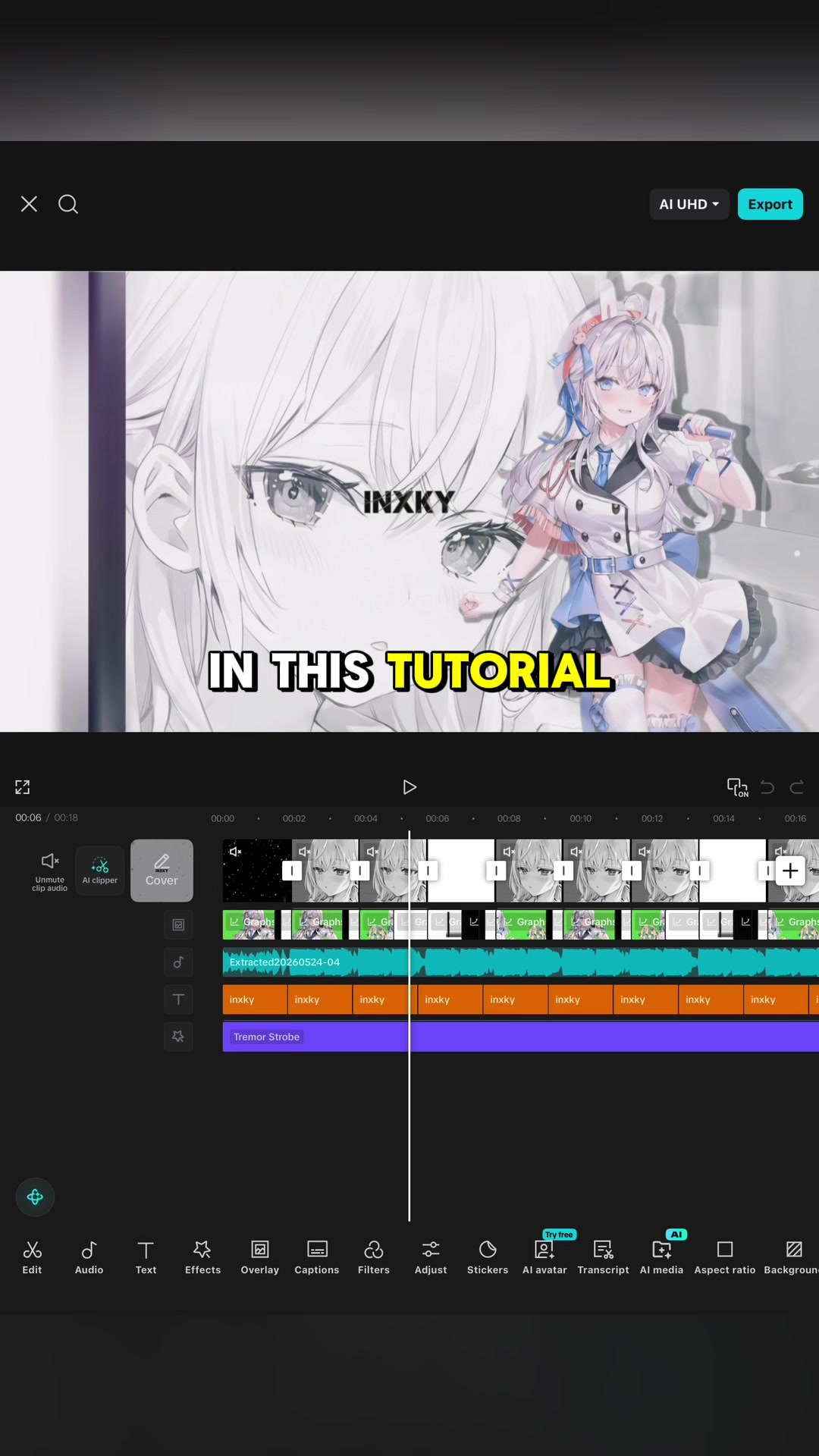Open AI clipper
819x1456 pixels.
(100, 871)
